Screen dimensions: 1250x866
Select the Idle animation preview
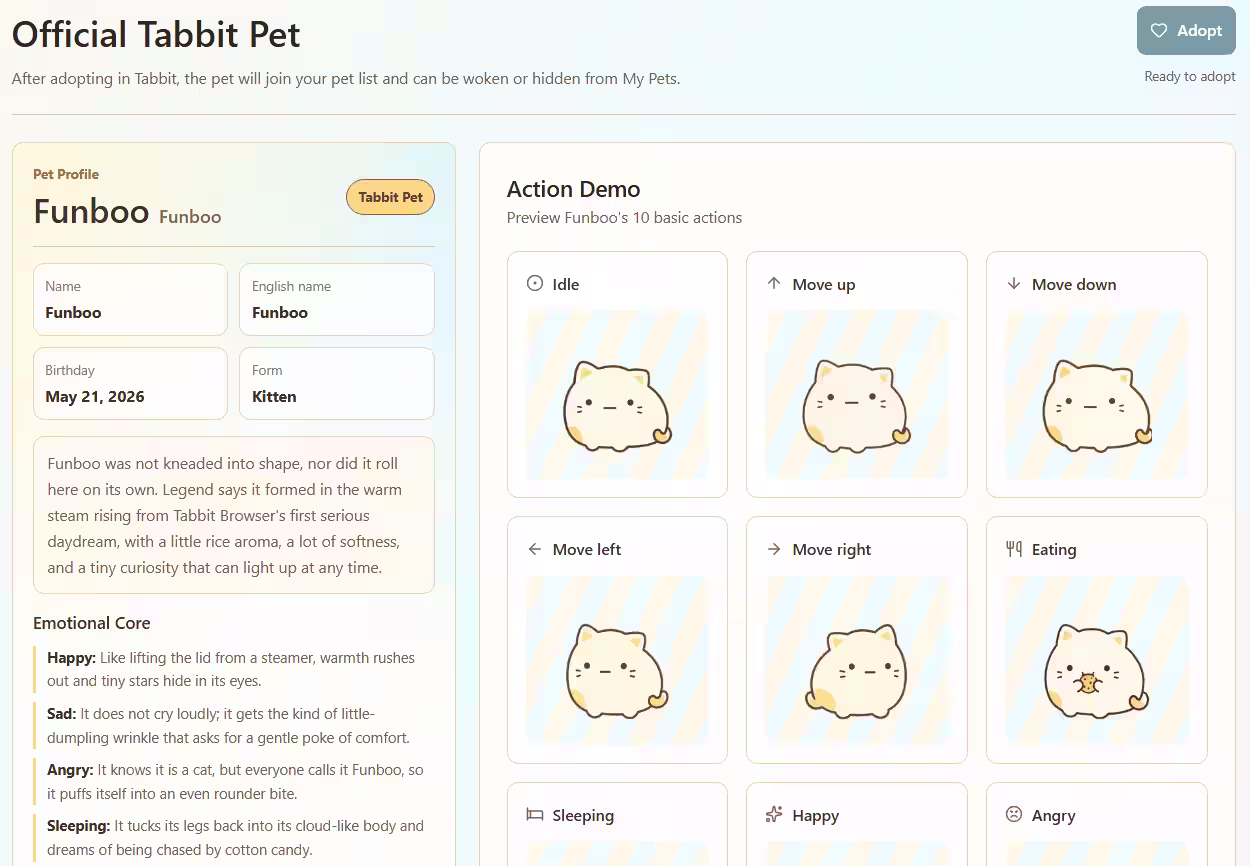click(x=617, y=395)
